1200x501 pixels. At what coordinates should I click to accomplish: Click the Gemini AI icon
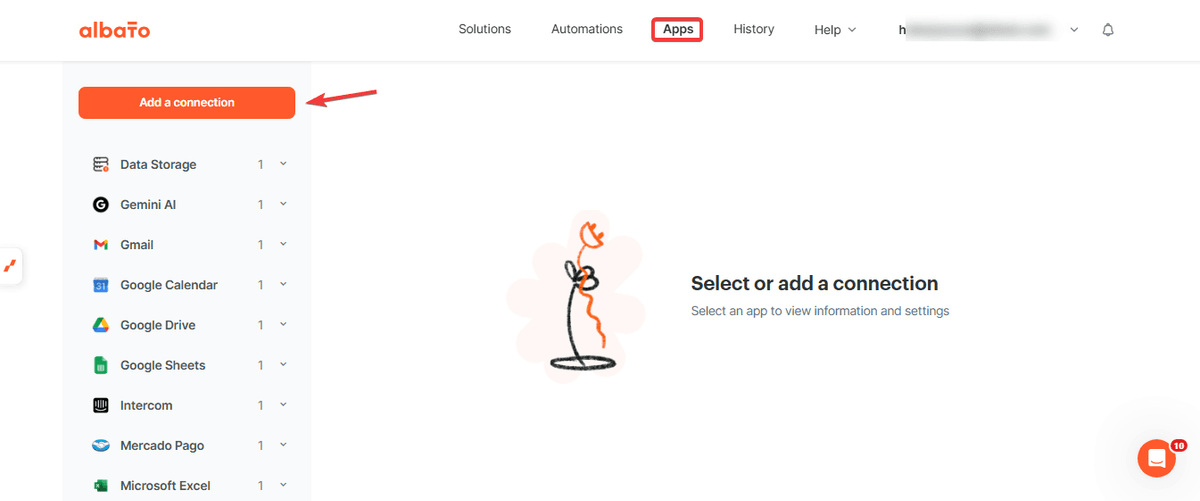[101, 205]
